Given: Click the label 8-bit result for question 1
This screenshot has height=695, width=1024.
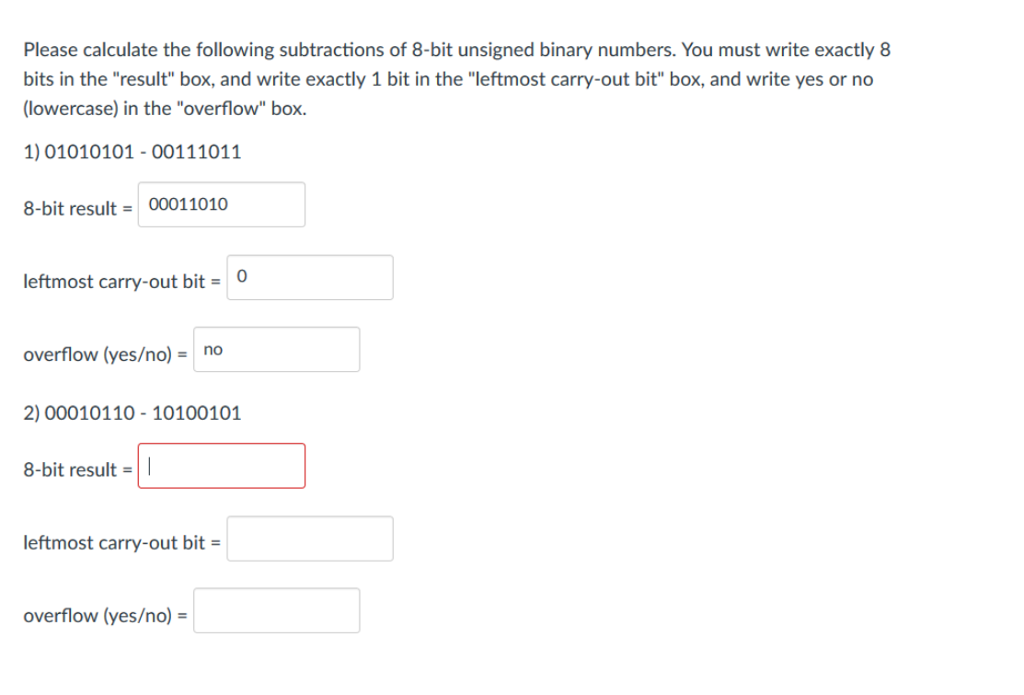Looking at the screenshot, I should click(x=70, y=210).
